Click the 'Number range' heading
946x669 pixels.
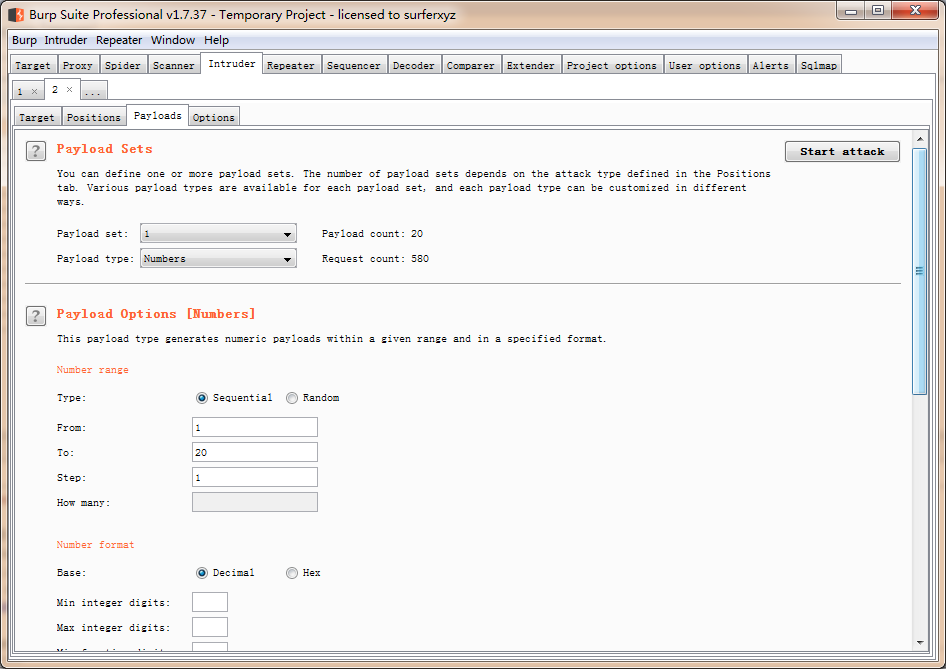[x=92, y=370]
